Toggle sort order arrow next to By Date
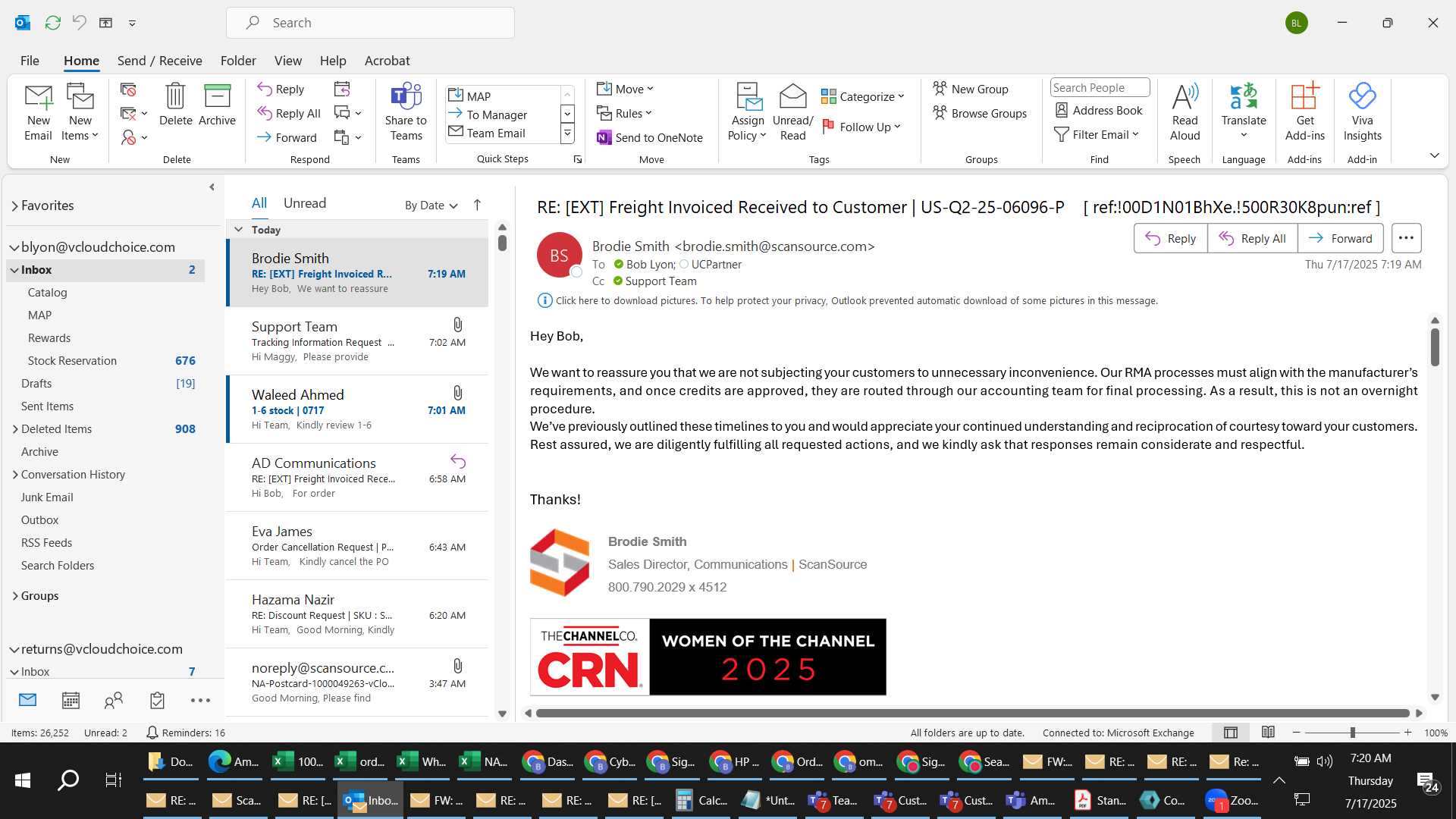1456x819 pixels. [x=477, y=205]
